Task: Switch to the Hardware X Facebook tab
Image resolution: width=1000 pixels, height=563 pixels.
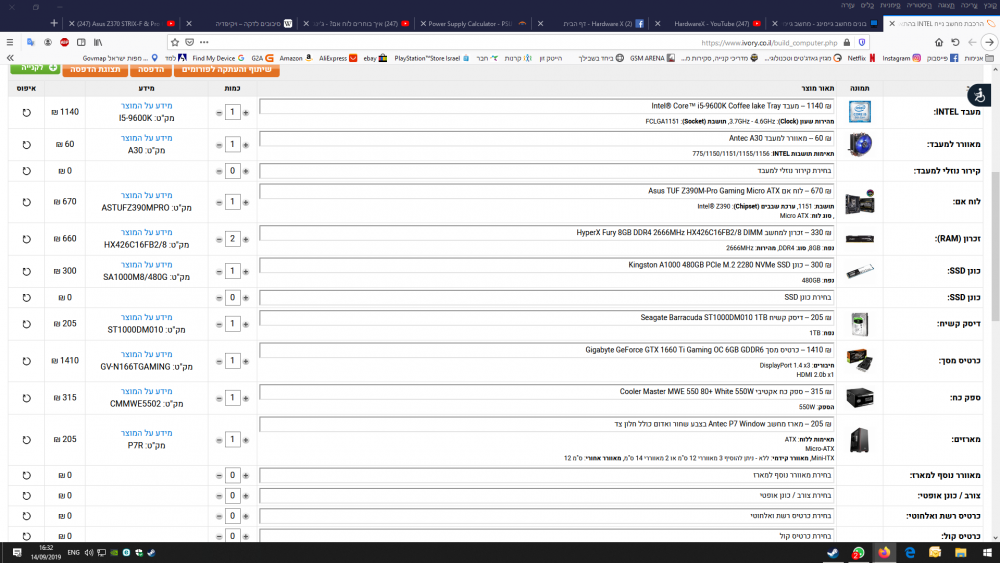Action: pyautogui.click(x=598, y=24)
